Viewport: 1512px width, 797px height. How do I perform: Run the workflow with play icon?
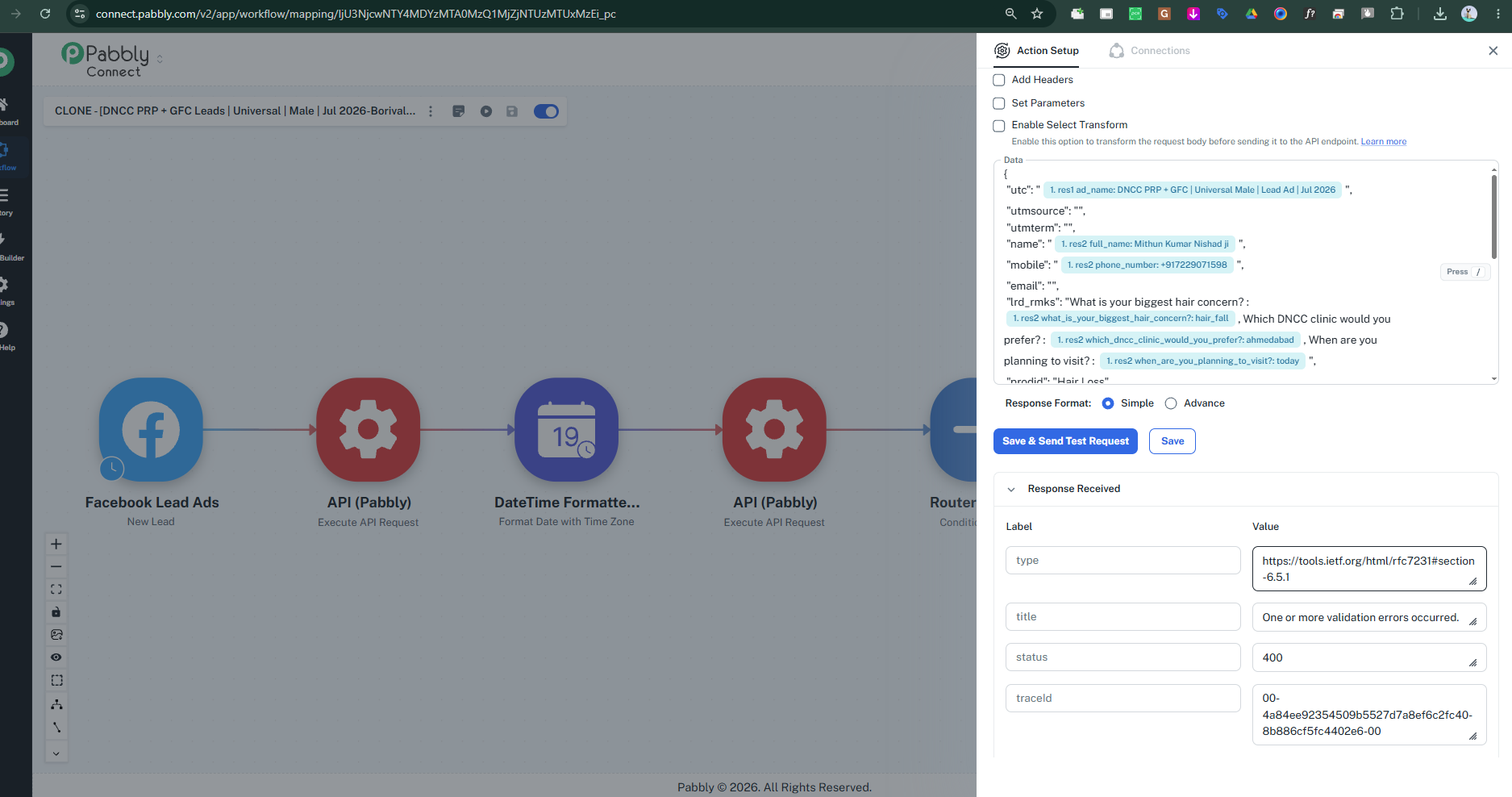click(486, 111)
